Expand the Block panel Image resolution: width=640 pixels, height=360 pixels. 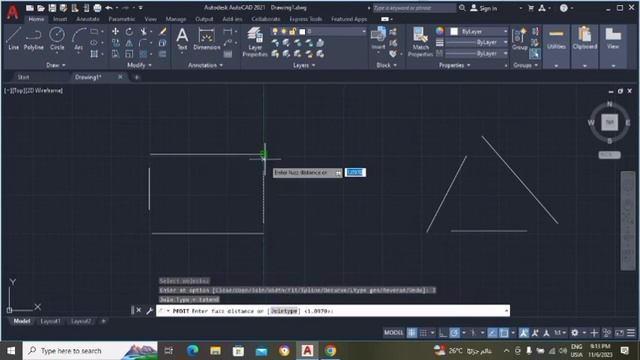386,65
